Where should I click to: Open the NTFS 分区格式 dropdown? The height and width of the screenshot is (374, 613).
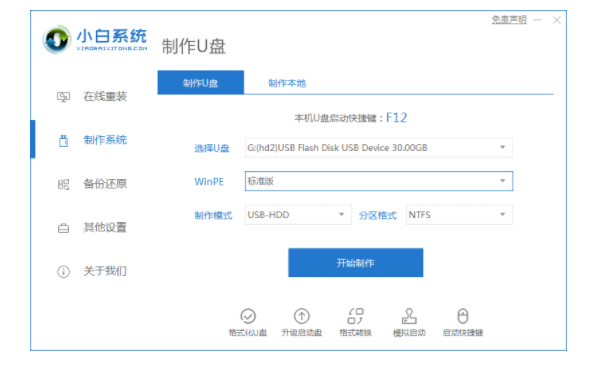coord(459,215)
